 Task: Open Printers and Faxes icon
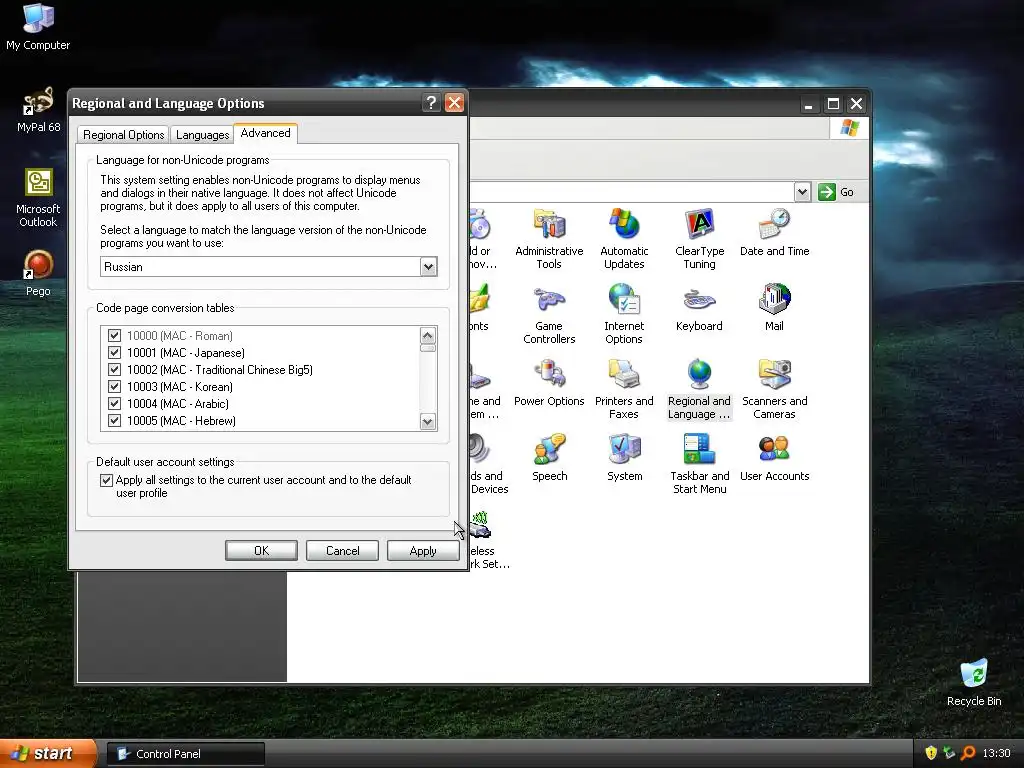624,389
